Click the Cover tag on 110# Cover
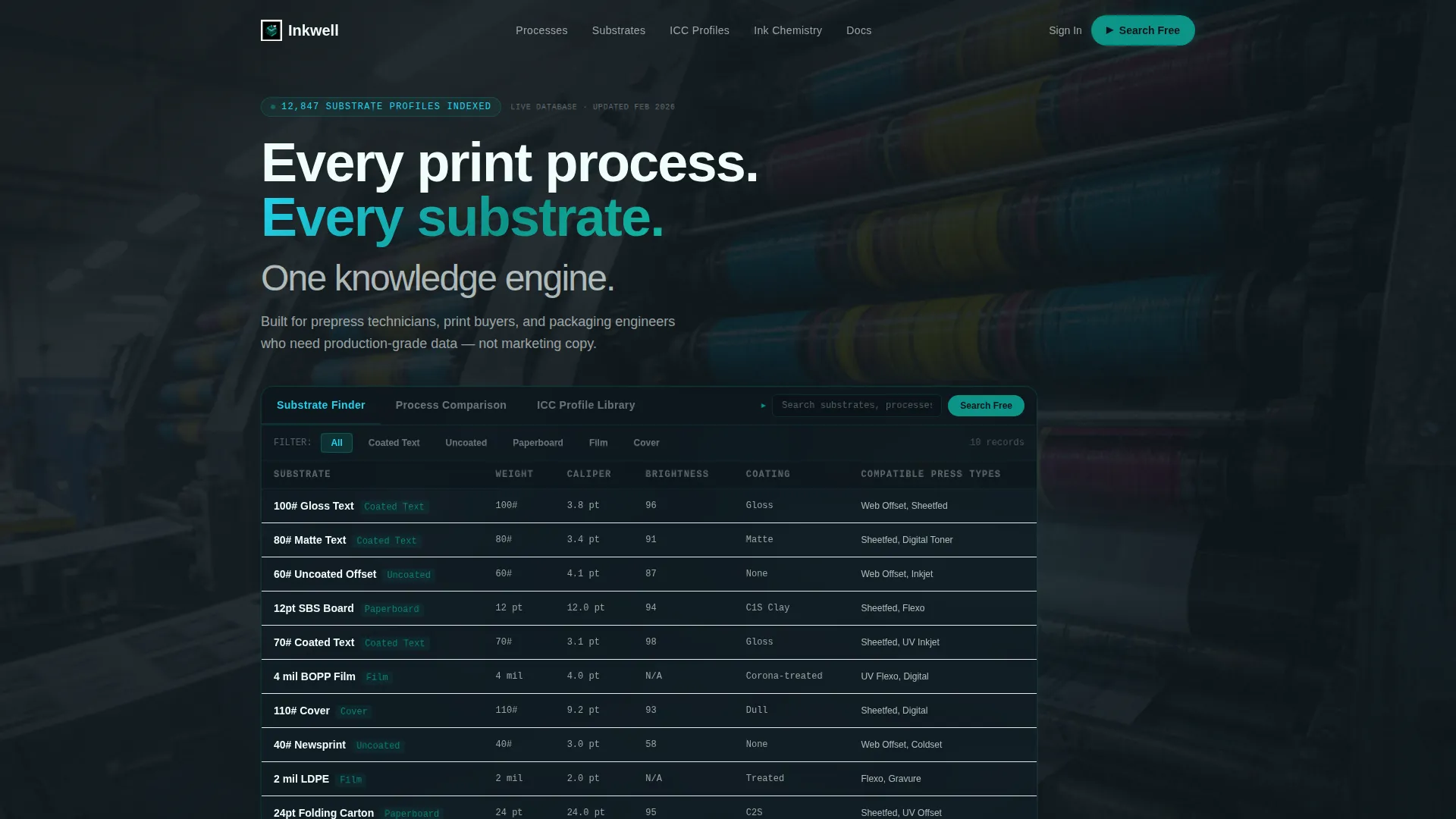This screenshot has height=819, width=1456. pos(353,711)
